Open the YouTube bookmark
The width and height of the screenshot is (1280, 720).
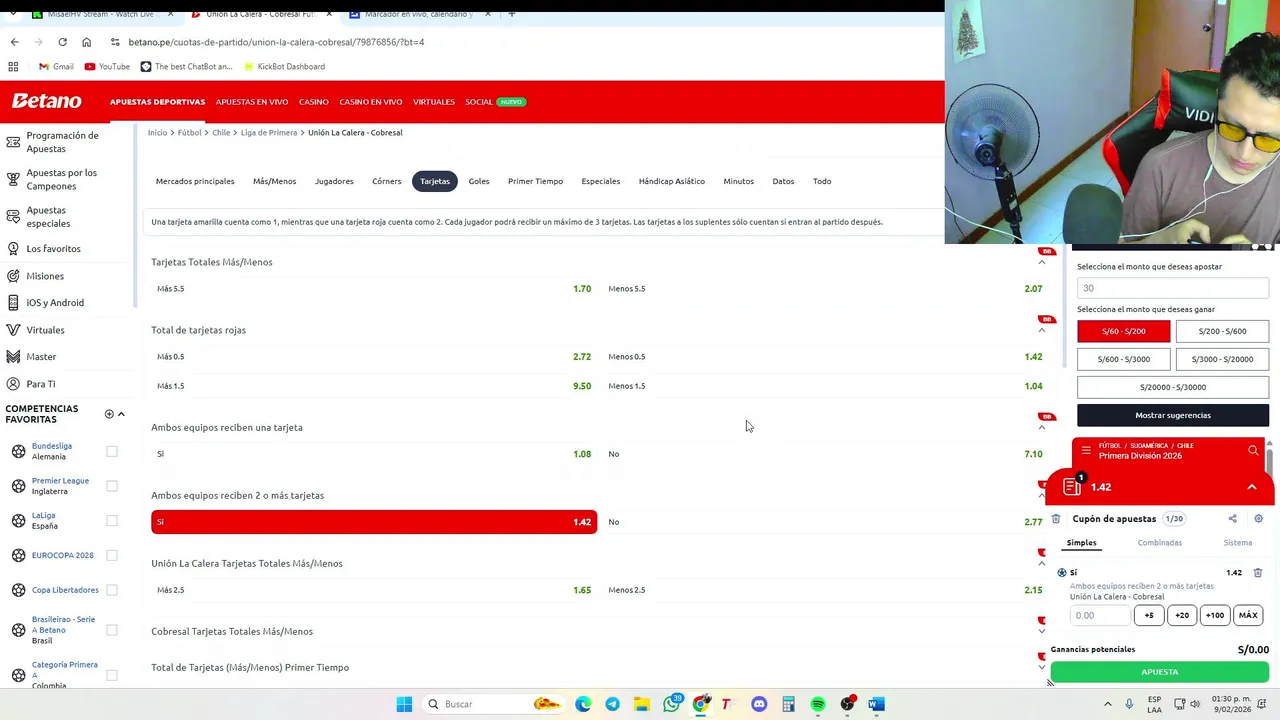(x=107, y=66)
